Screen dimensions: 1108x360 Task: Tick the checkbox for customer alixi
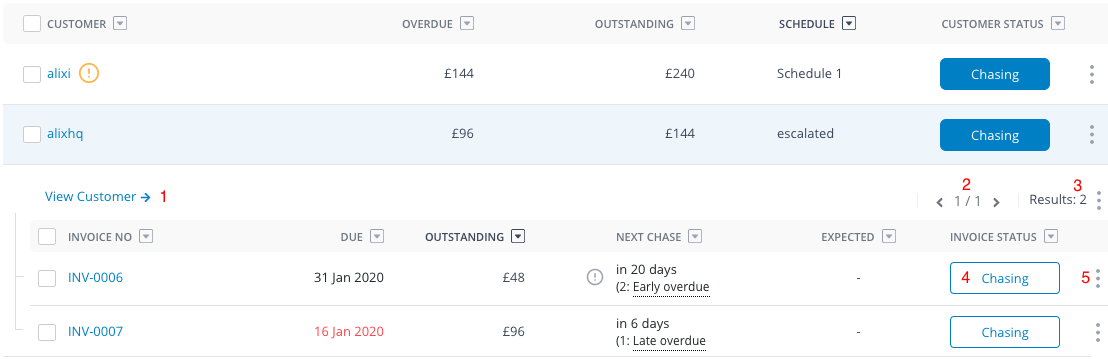[32, 74]
